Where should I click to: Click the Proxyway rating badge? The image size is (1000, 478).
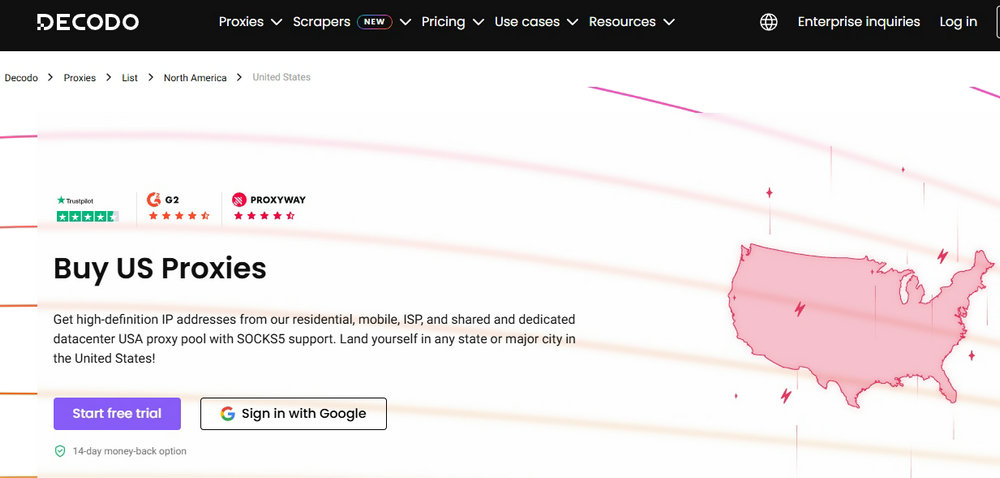coord(268,207)
